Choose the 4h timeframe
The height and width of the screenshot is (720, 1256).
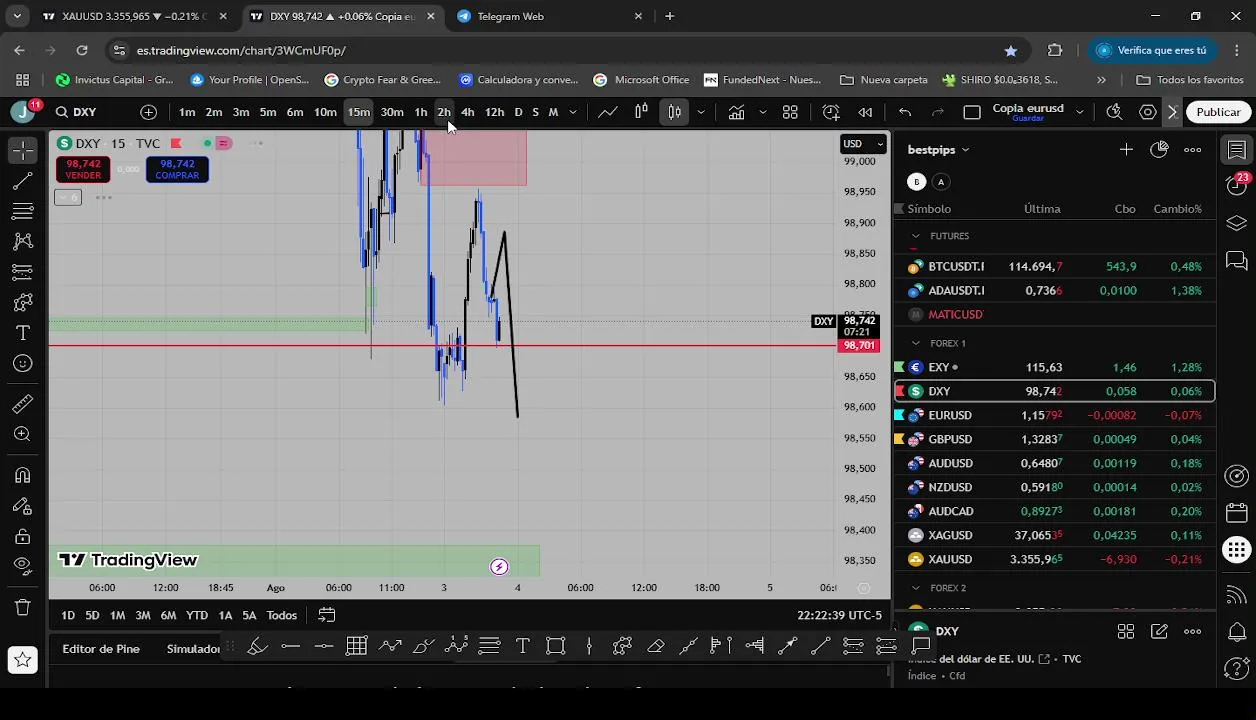click(x=467, y=112)
